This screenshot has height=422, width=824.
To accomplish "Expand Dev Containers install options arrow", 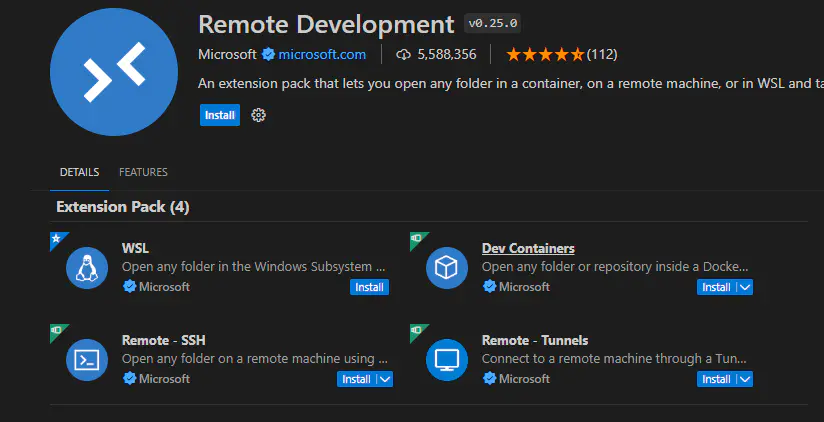I will [x=745, y=287].
